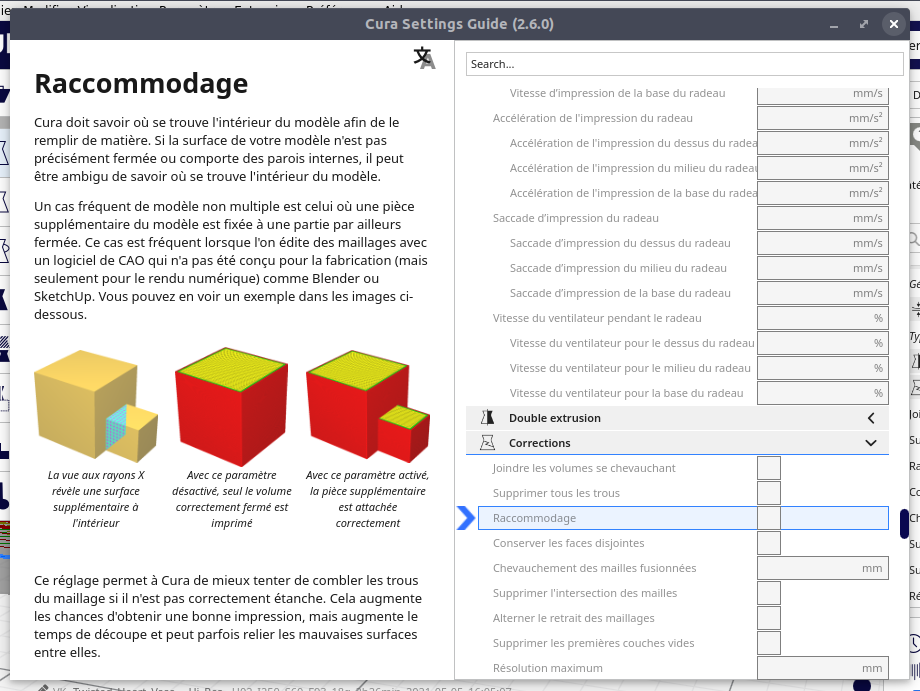Click the red cube with attached piece image
Image resolution: width=920 pixels, height=691 pixels.
coord(368,405)
